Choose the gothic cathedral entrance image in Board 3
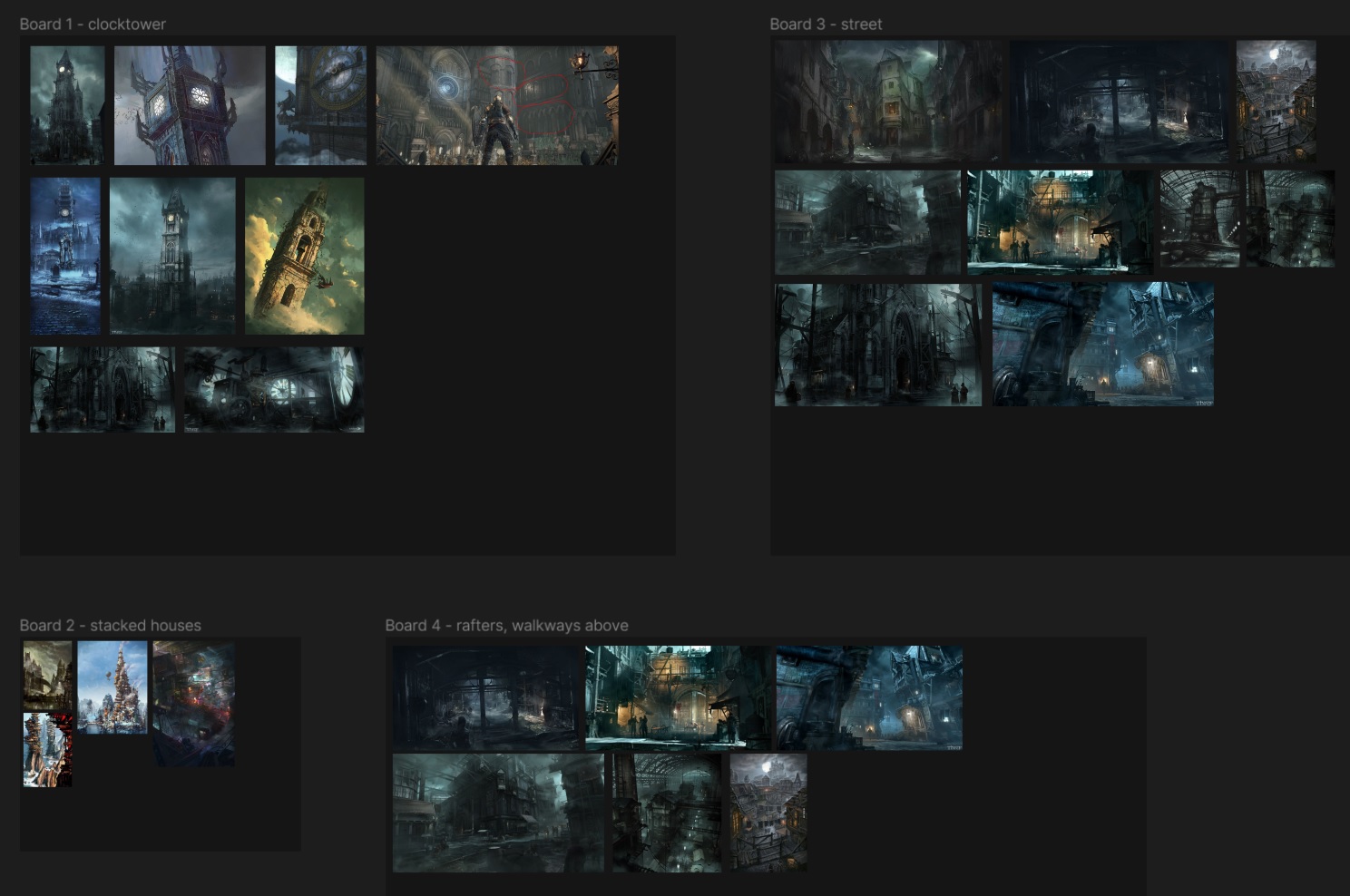Viewport: 1350px width, 896px height. 877,344
